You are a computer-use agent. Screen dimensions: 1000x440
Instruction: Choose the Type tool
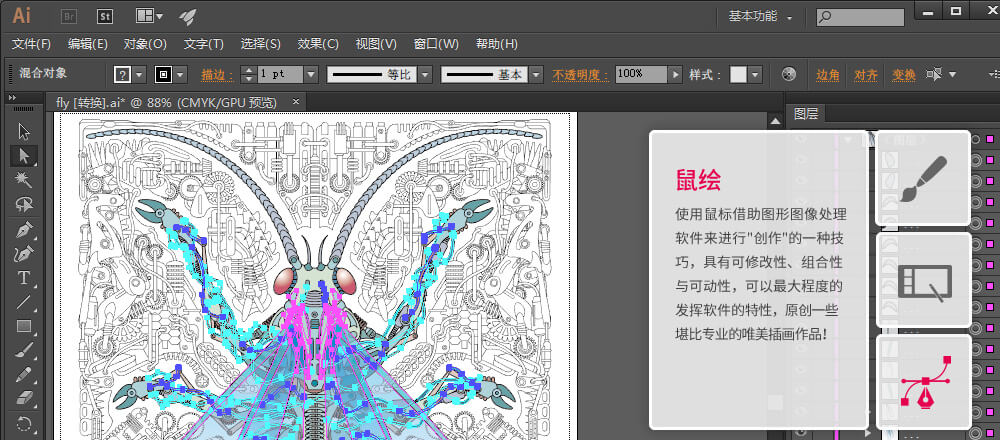click(23, 278)
